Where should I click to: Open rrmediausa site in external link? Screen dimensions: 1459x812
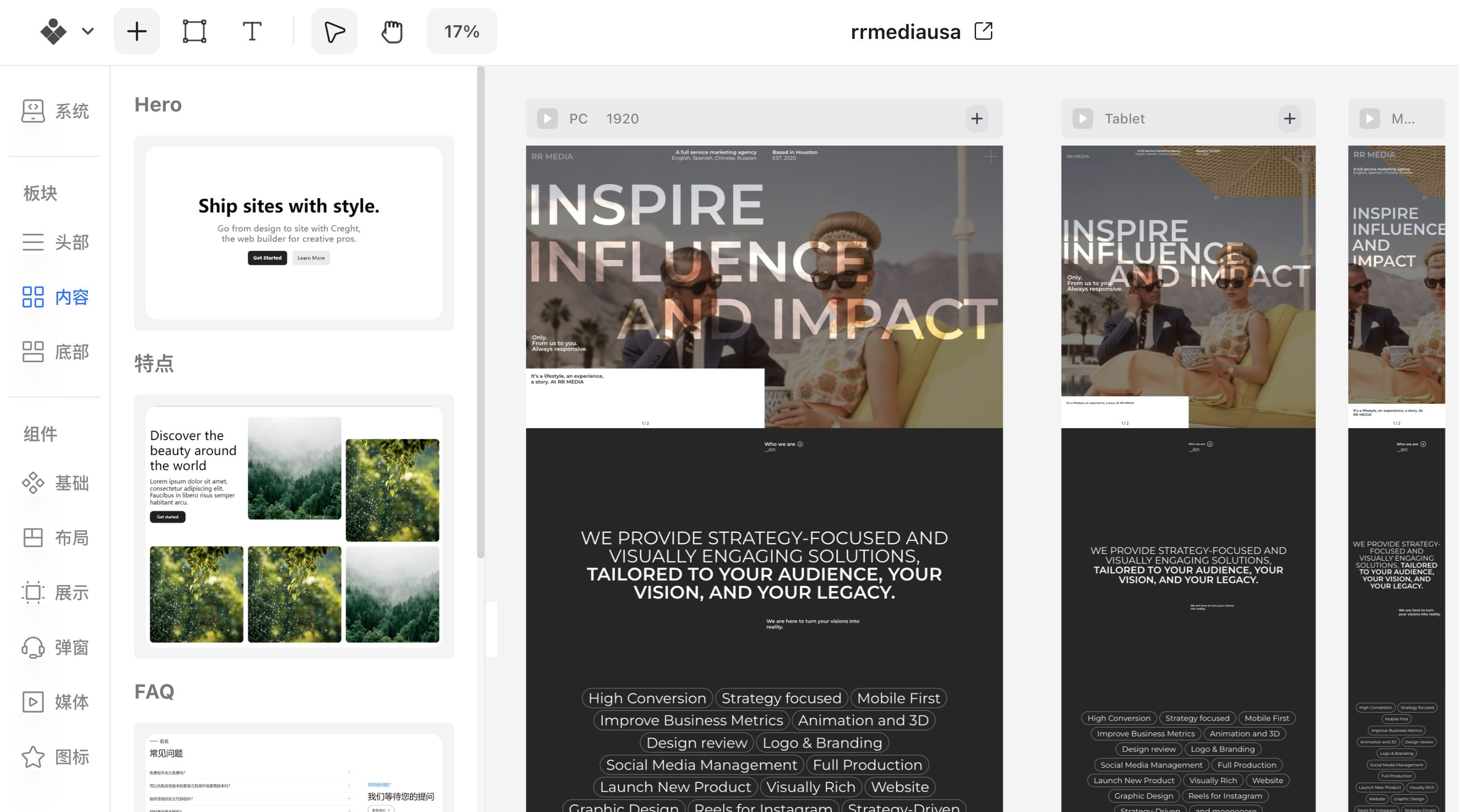983,31
